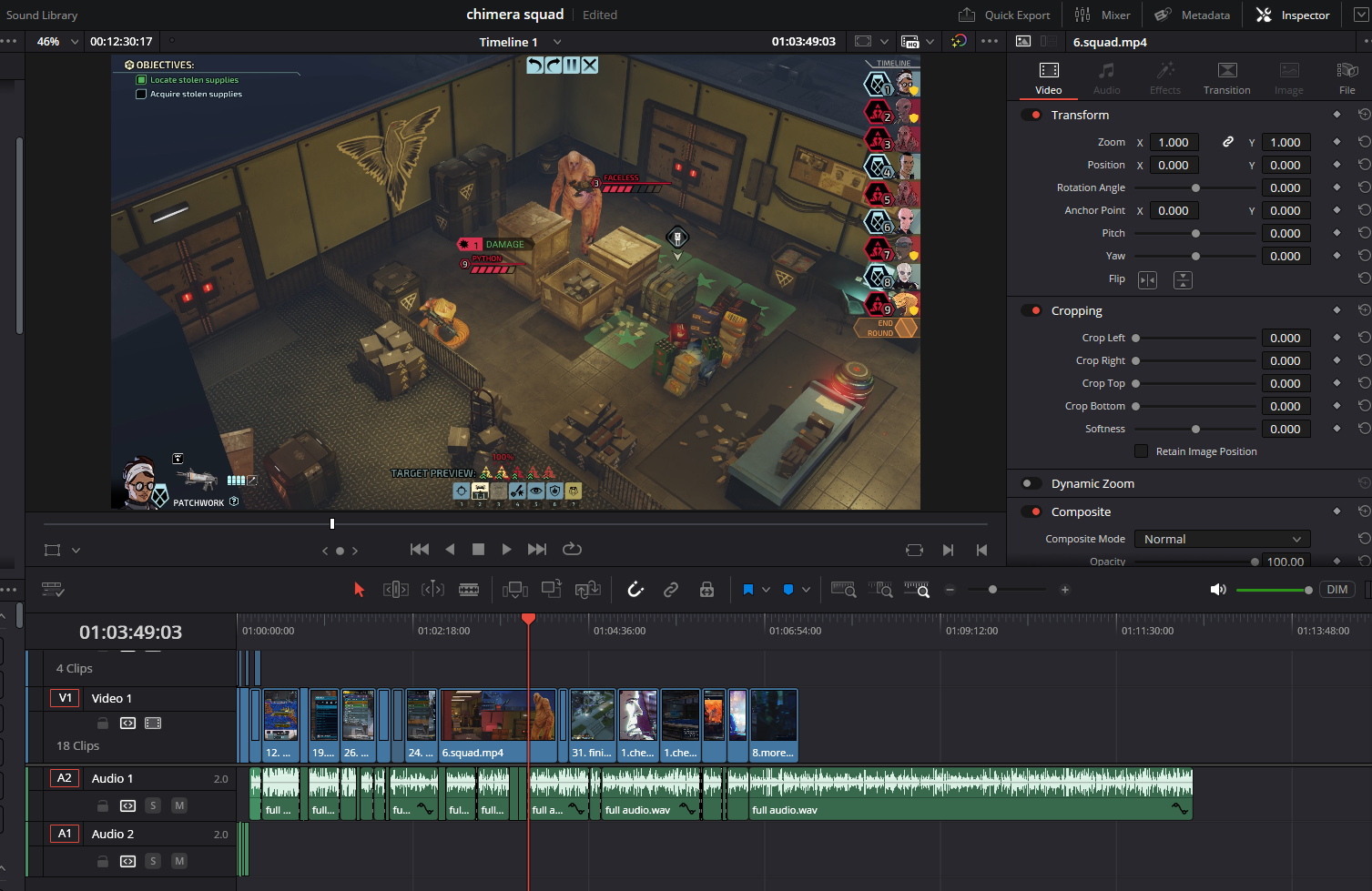
Task: Click the Position Lock padlock icon
Action: click(x=706, y=590)
